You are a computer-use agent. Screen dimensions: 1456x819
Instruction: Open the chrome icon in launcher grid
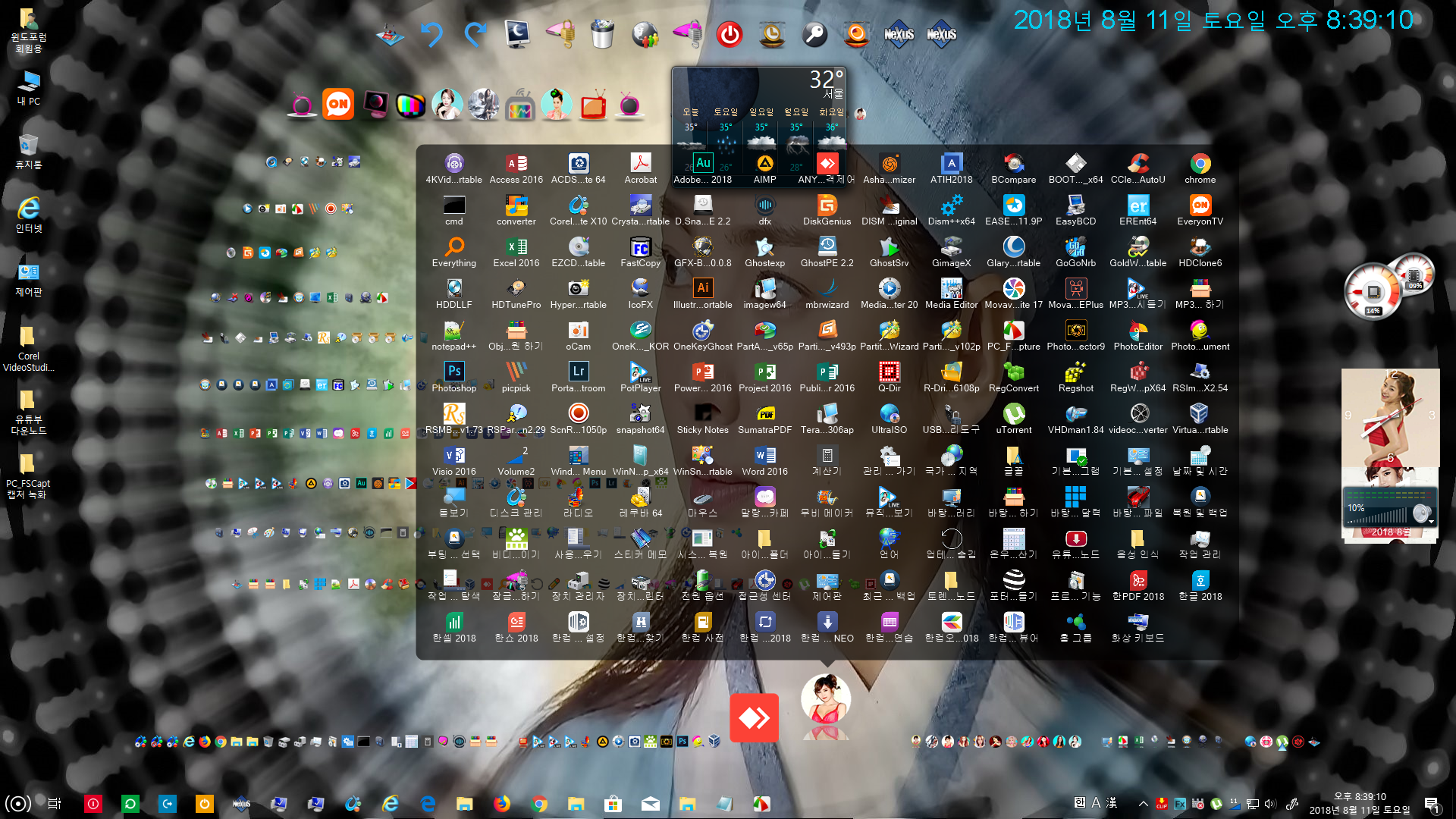(x=1200, y=168)
